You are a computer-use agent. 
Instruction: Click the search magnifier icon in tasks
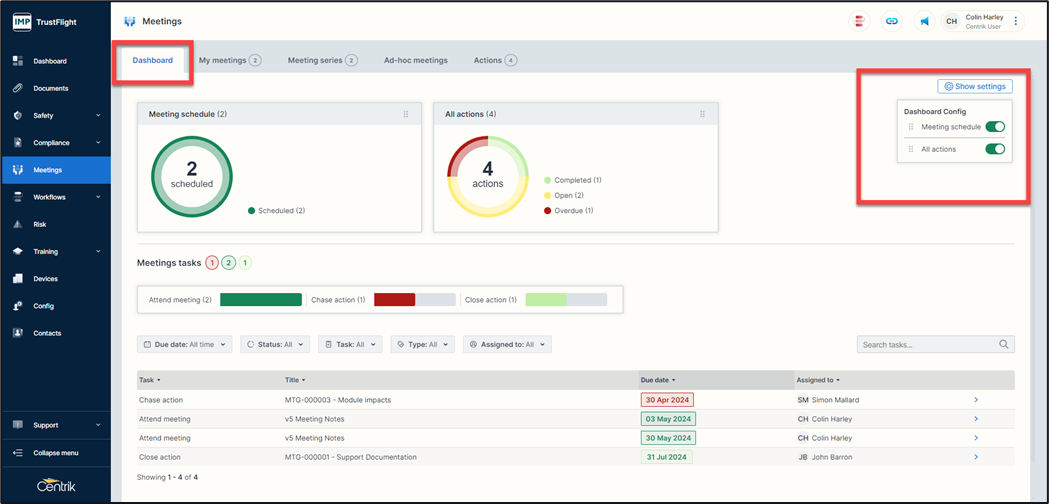click(x=1004, y=344)
